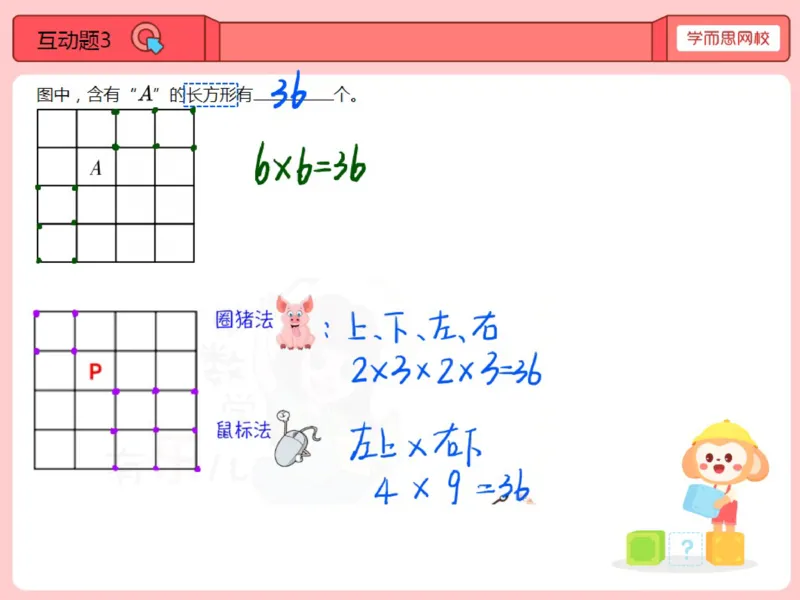
Task: Click the computer mouse cartoon icon
Action: pyautogui.click(x=297, y=439)
